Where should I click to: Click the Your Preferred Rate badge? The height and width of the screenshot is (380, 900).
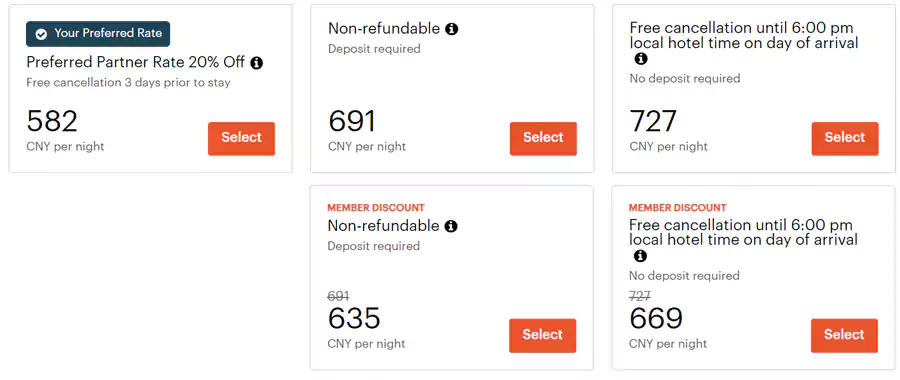(x=98, y=34)
